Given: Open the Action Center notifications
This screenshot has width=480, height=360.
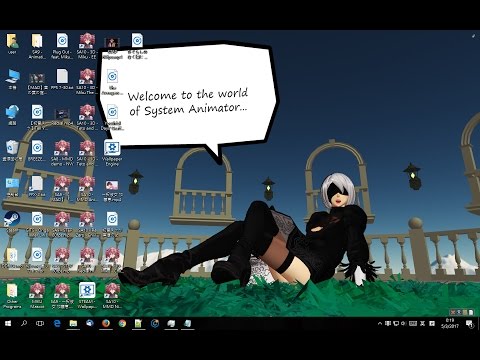Looking at the screenshot, I should pos(470,323).
